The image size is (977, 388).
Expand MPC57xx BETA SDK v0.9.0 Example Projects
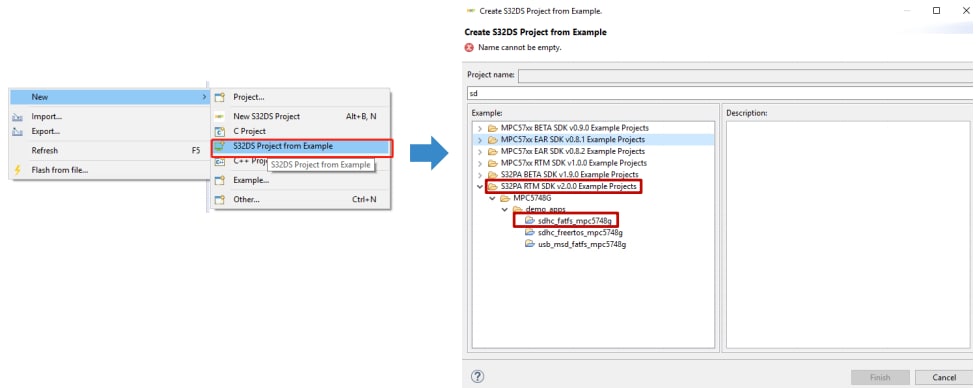tap(479, 128)
